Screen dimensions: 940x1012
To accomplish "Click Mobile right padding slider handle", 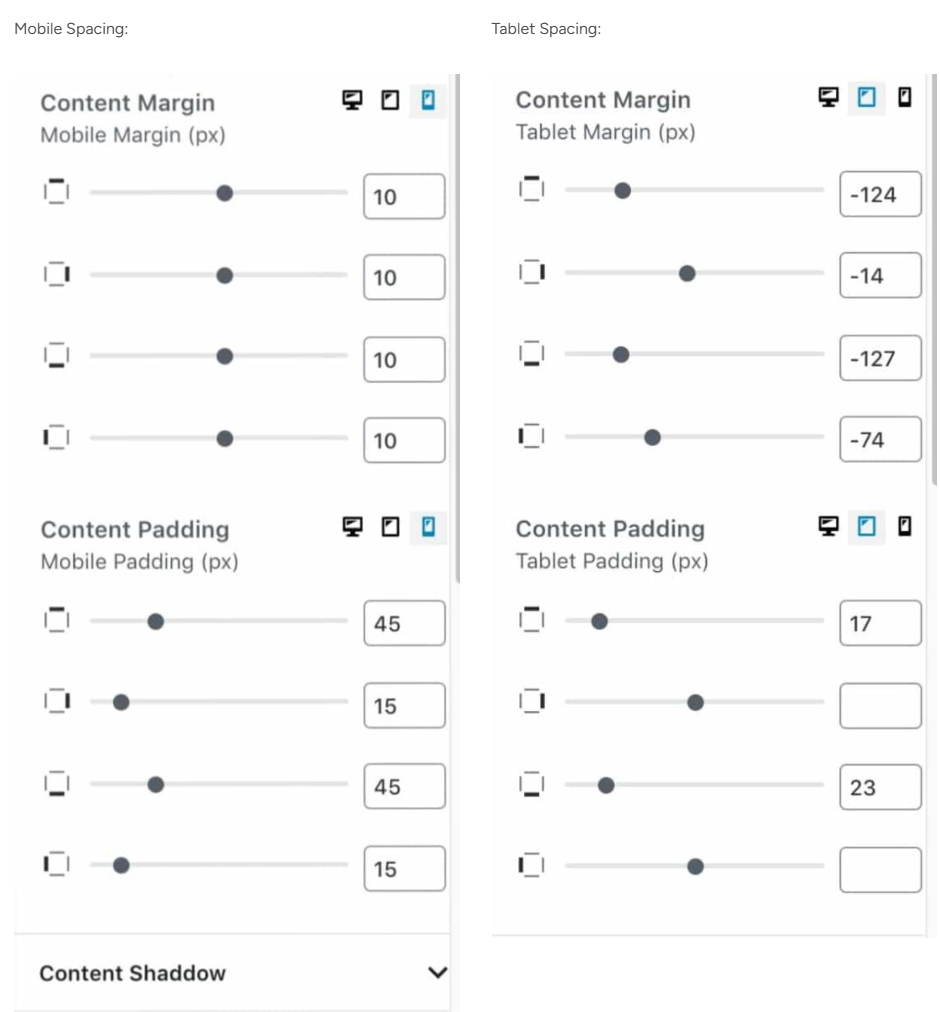I will click(121, 702).
